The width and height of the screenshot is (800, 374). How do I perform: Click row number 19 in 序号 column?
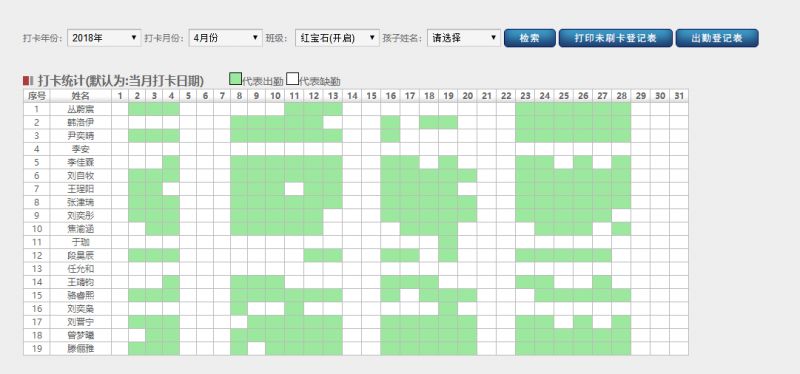click(37, 348)
